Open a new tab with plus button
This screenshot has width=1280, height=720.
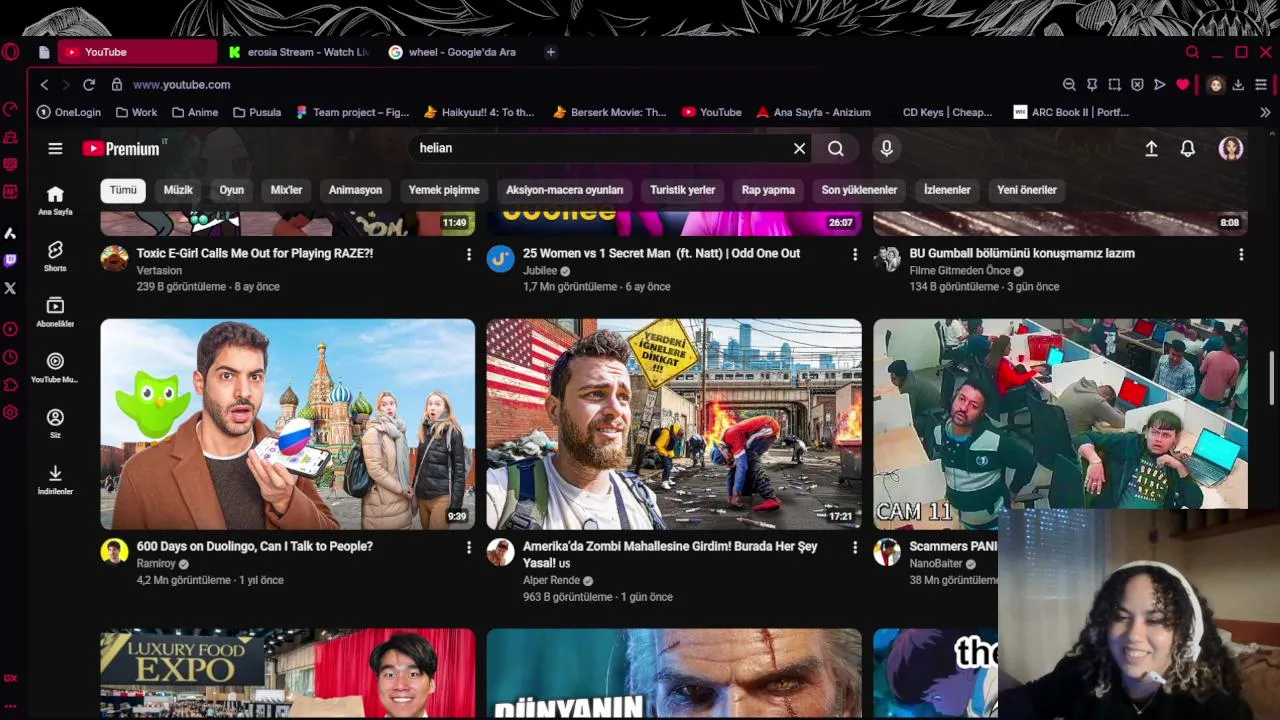click(550, 52)
